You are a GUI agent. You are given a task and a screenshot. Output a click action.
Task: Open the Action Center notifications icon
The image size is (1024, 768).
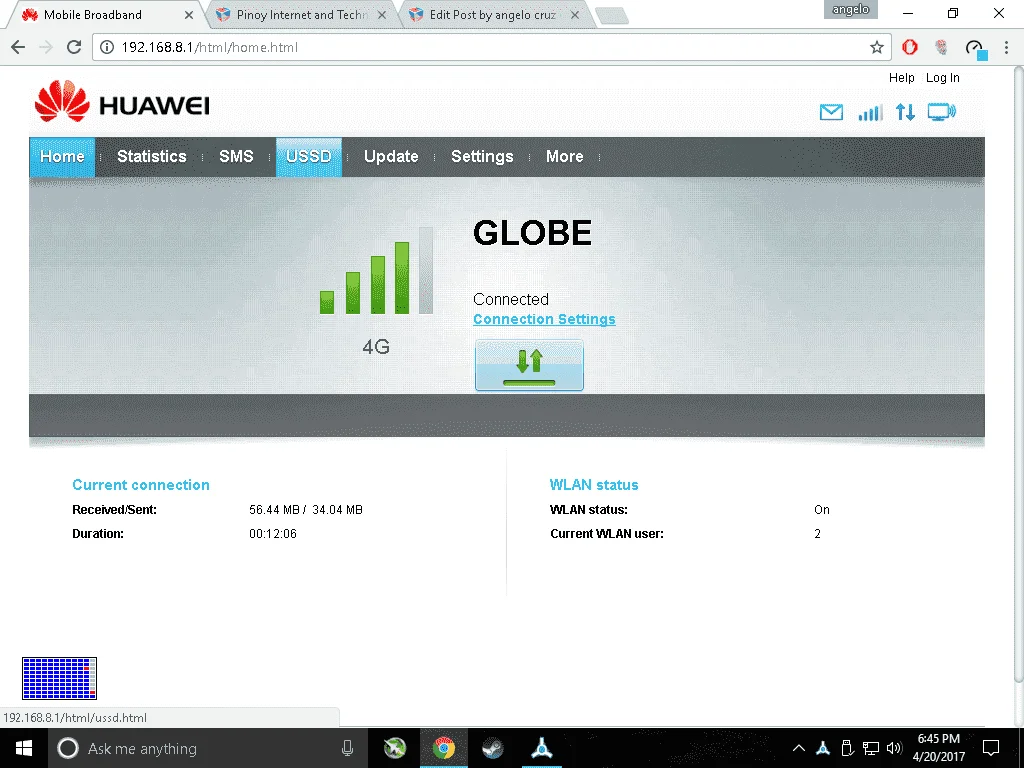pyautogui.click(x=991, y=748)
